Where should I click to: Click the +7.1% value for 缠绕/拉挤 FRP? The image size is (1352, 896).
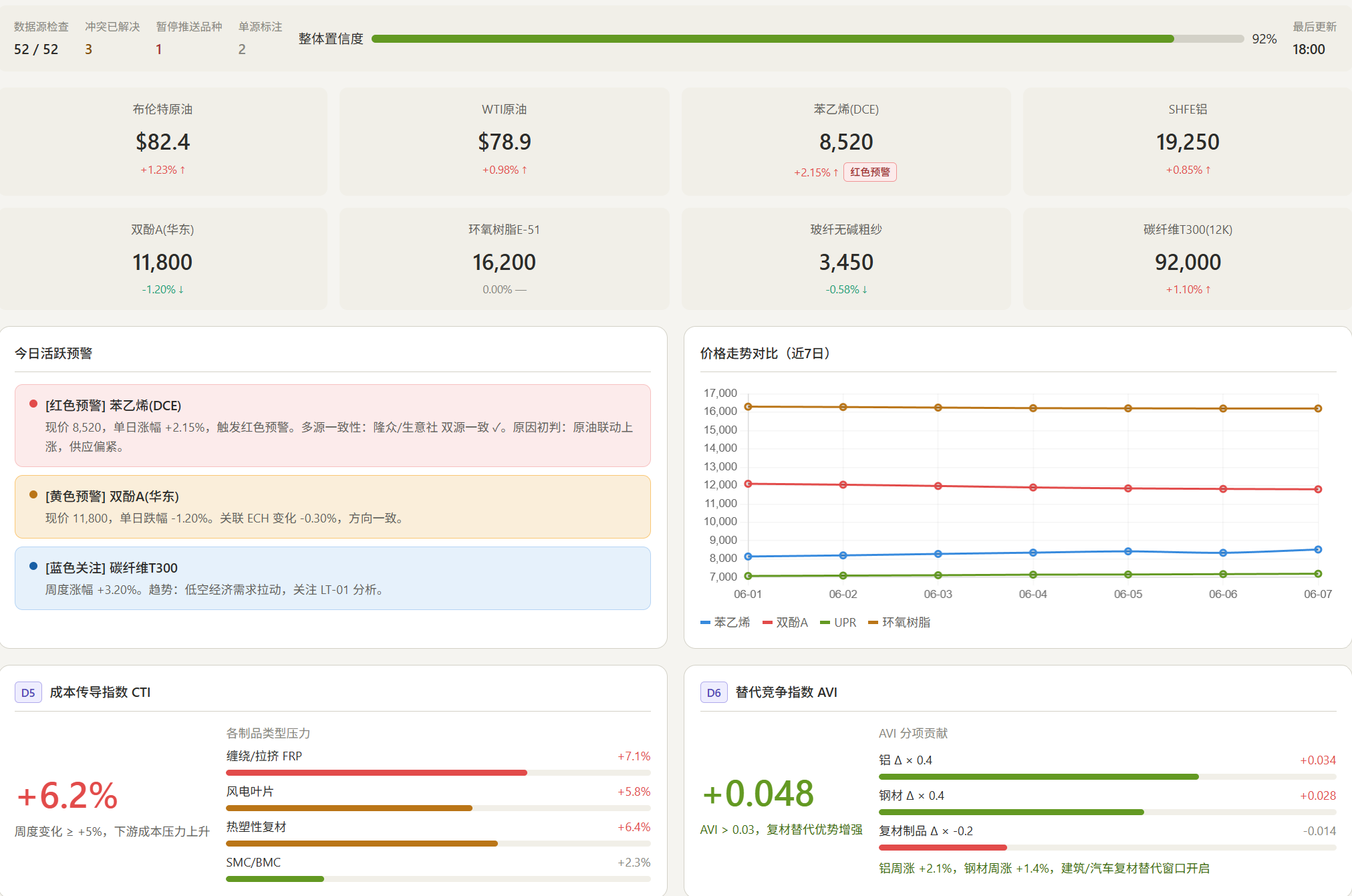point(634,756)
